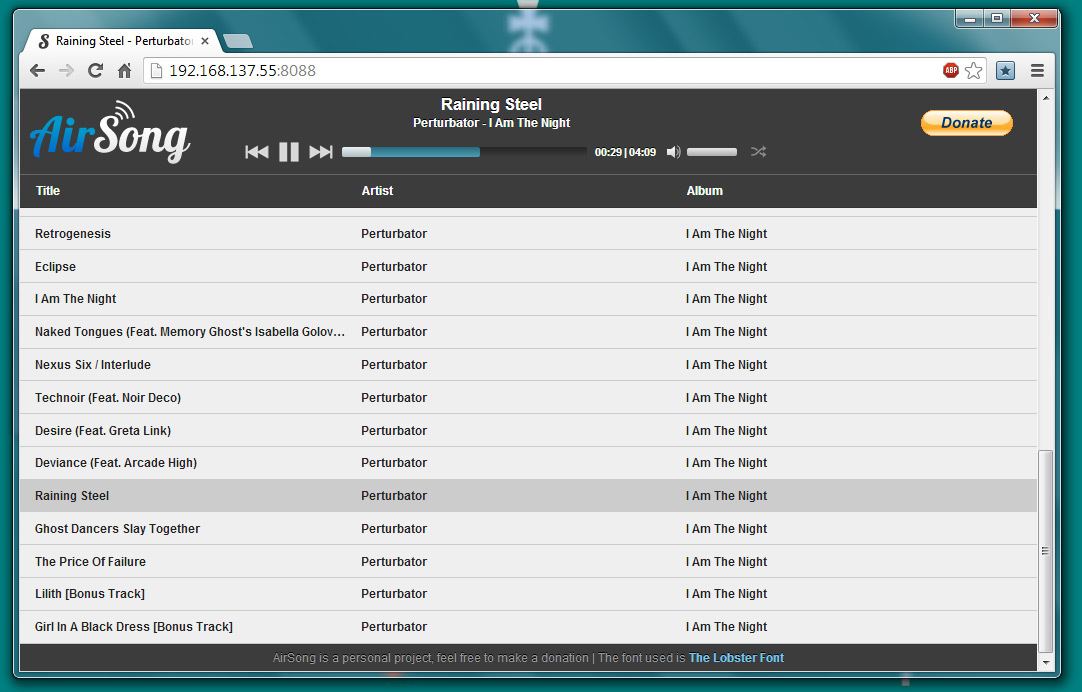Open The Lobster Font link
The image size is (1082, 692).
coord(736,658)
